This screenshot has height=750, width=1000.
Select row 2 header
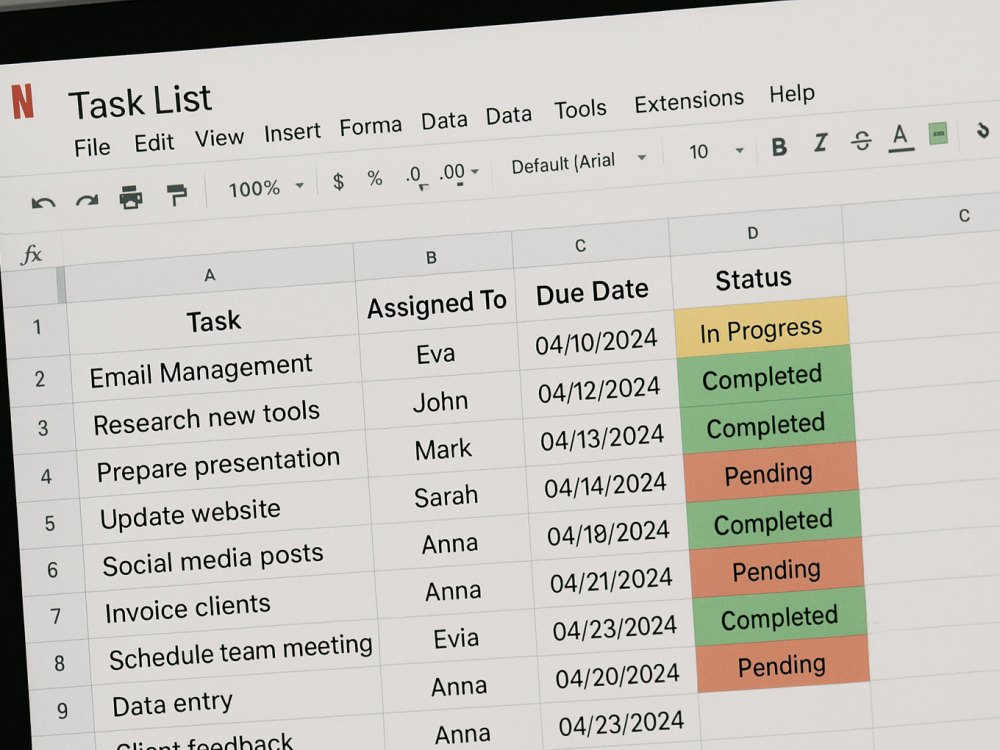(x=40, y=379)
